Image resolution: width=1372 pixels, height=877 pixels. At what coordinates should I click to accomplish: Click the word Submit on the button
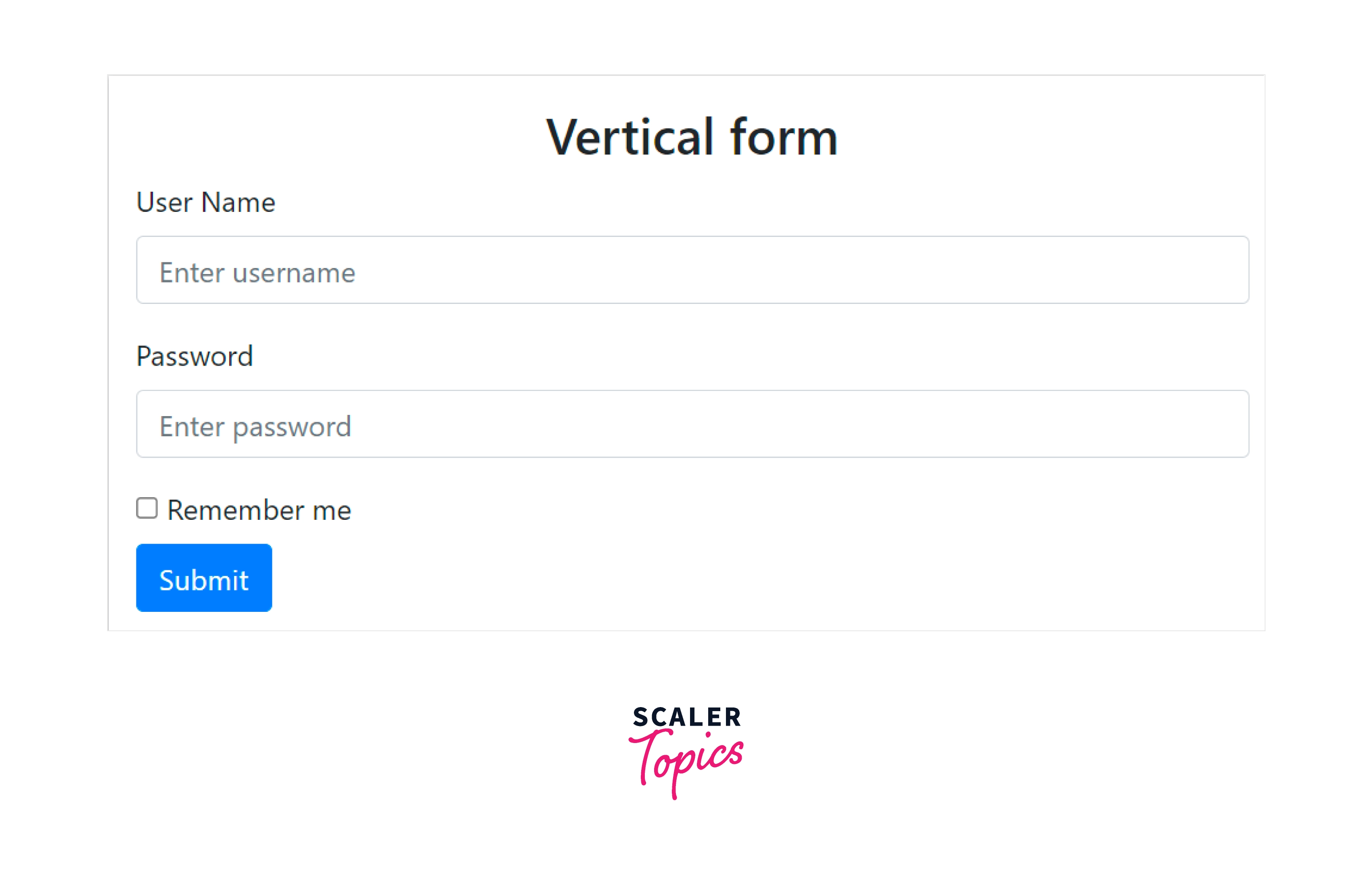tap(204, 580)
